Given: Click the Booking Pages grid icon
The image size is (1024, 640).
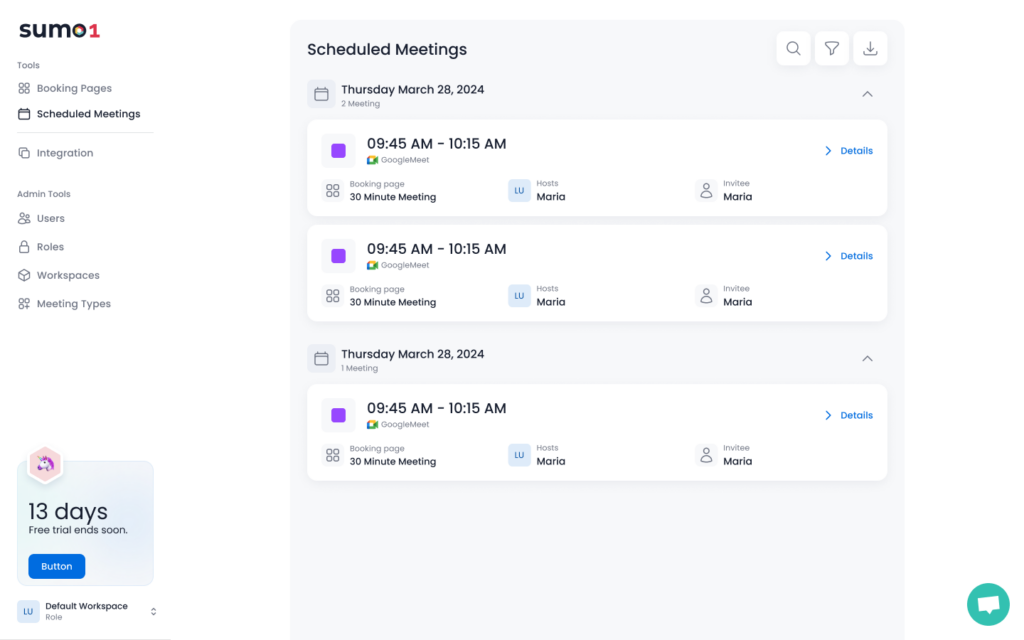Looking at the screenshot, I should coord(24,88).
